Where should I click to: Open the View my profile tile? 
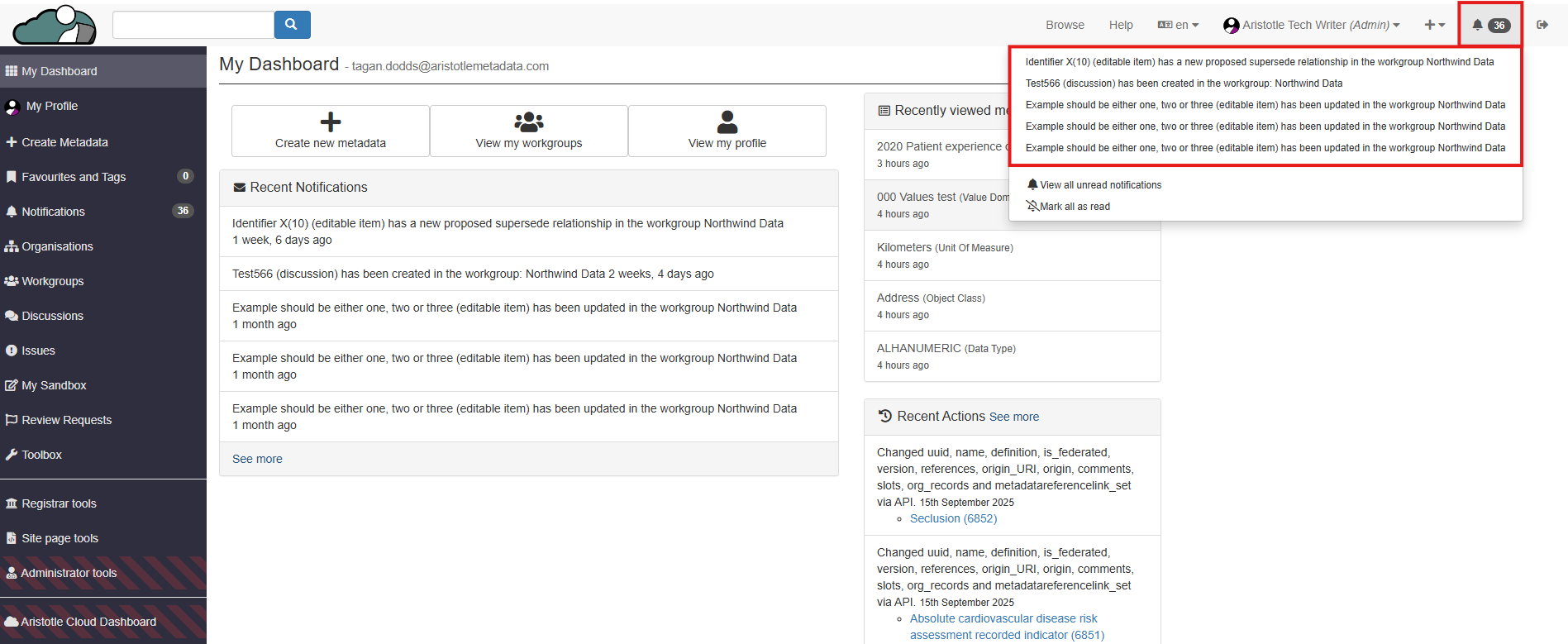[x=727, y=131]
